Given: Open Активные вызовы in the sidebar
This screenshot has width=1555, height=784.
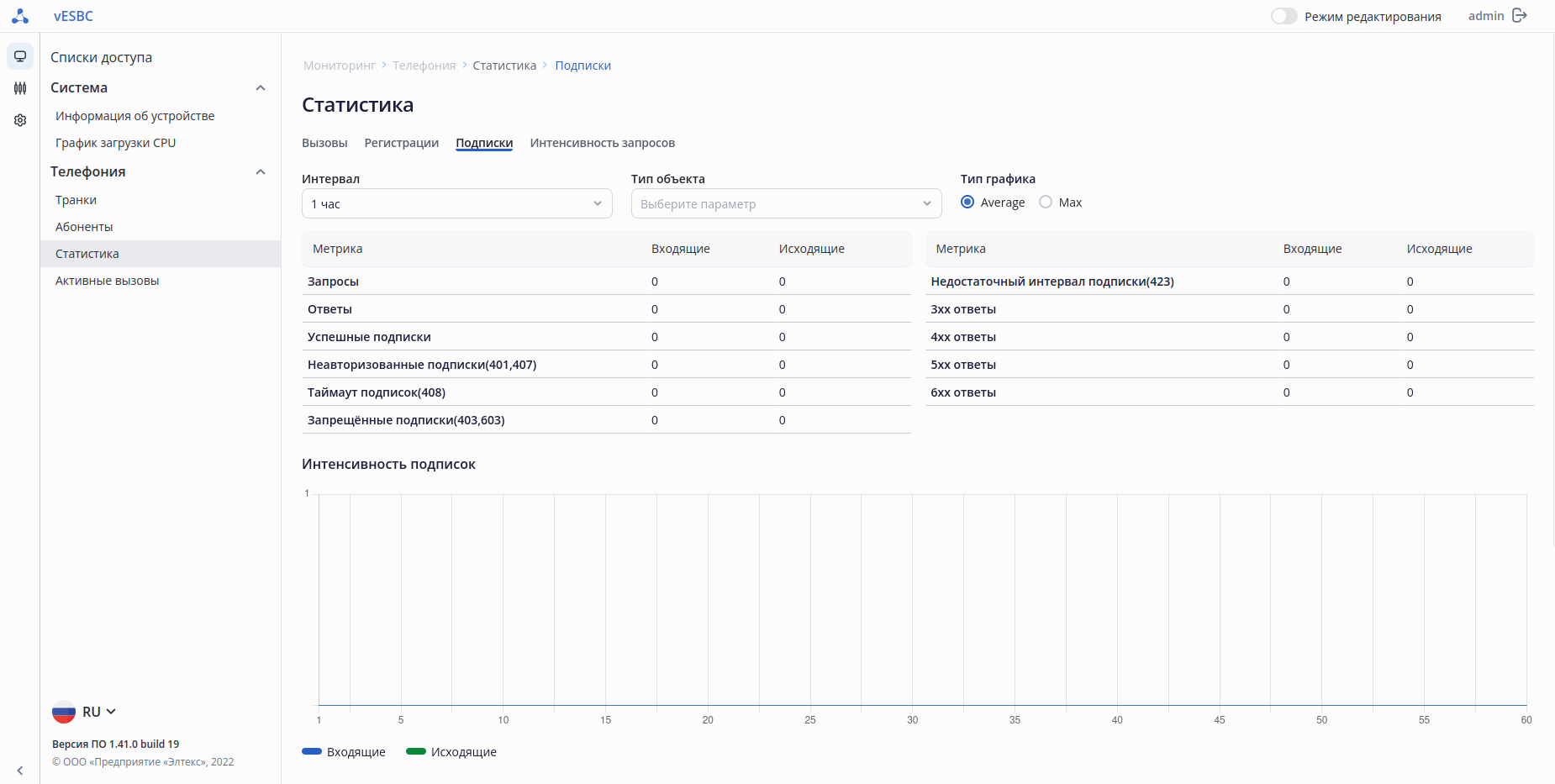Looking at the screenshot, I should pos(108,281).
